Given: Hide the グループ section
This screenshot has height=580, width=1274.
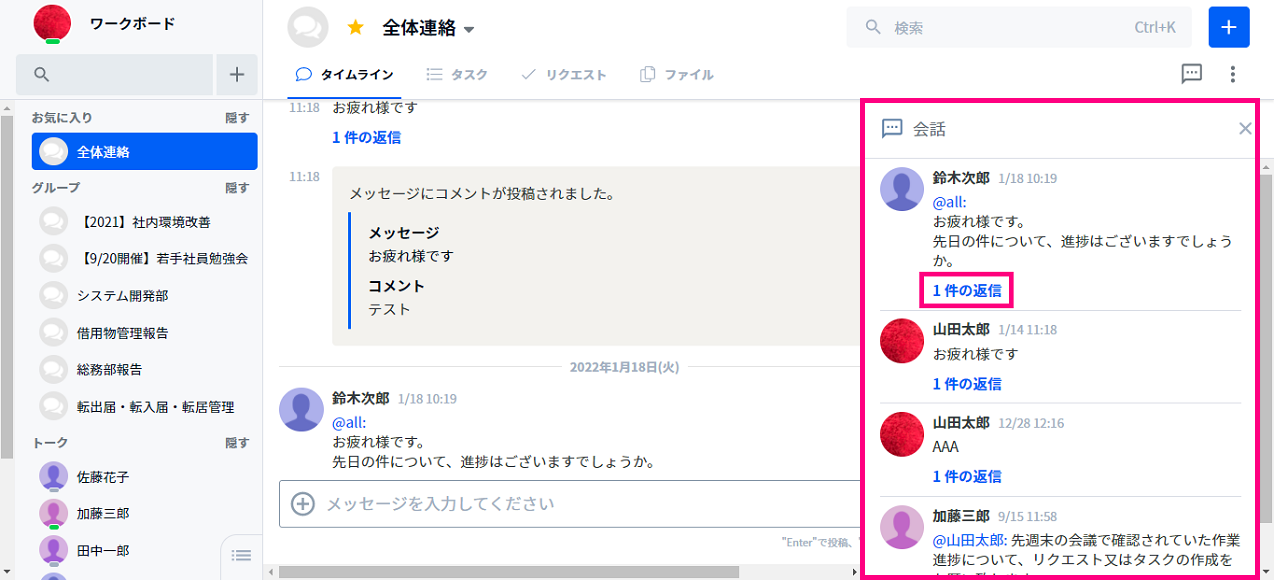Looking at the screenshot, I should point(237,188).
